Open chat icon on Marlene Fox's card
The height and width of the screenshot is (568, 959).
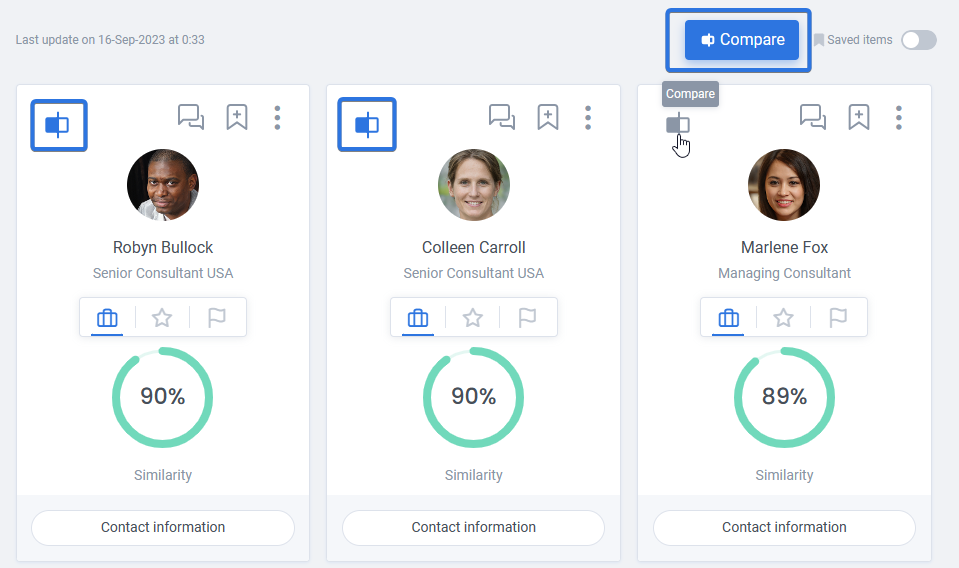(x=813, y=117)
